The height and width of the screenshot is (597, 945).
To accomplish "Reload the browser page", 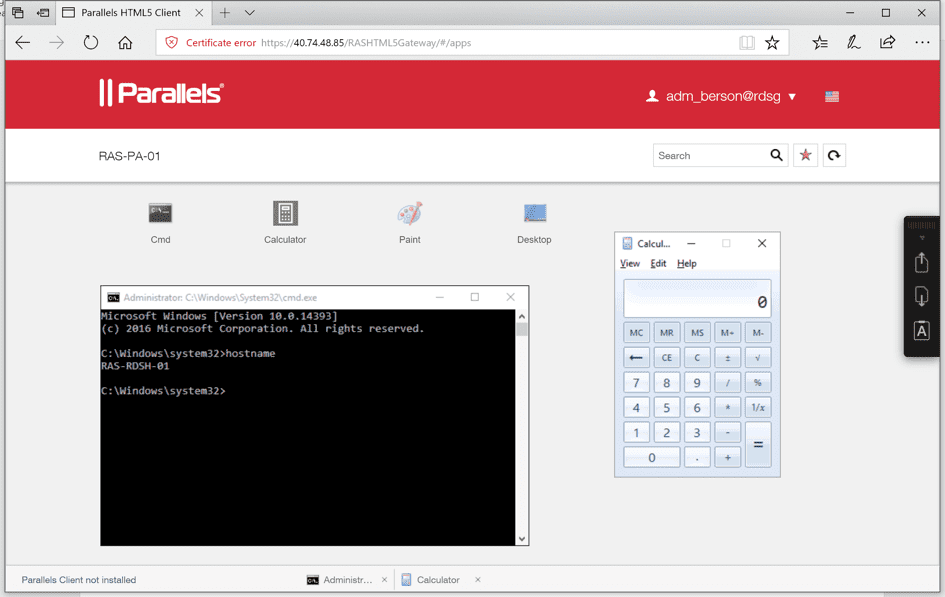I will pos(90,43).
